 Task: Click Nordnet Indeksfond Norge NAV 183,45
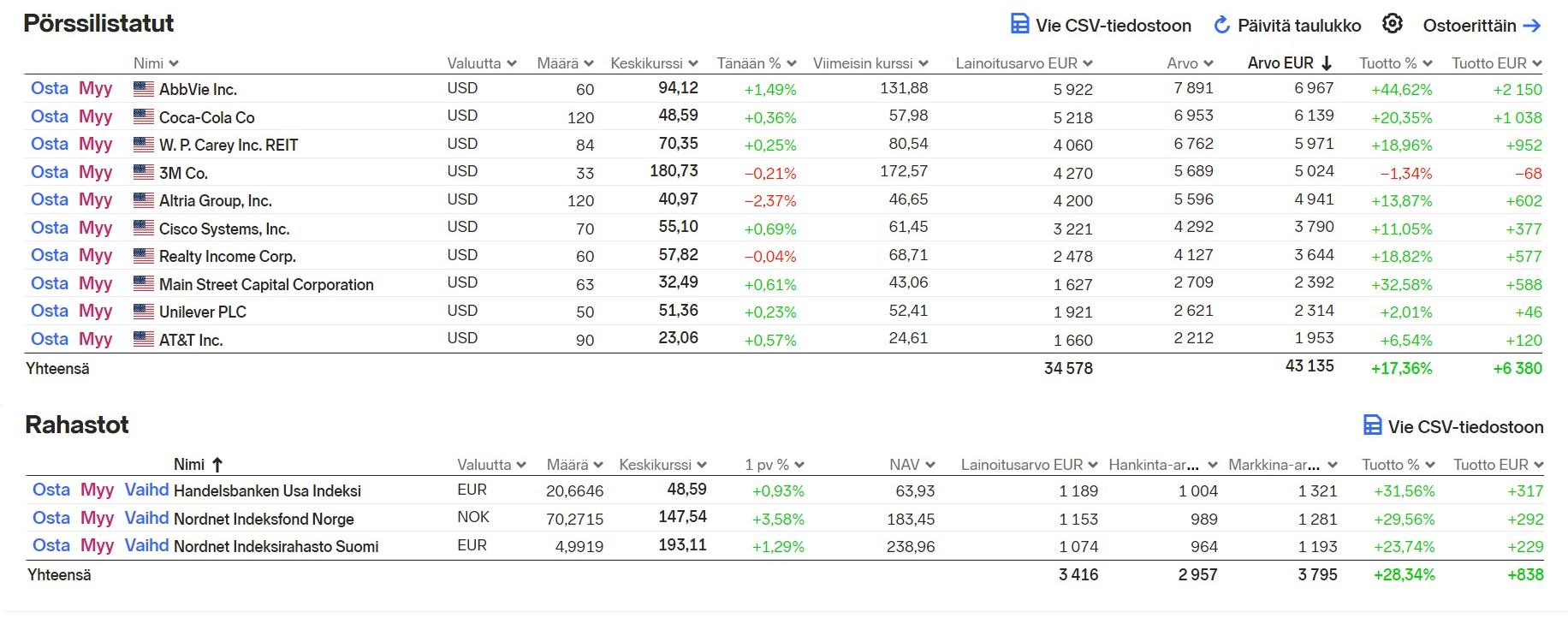911,519
